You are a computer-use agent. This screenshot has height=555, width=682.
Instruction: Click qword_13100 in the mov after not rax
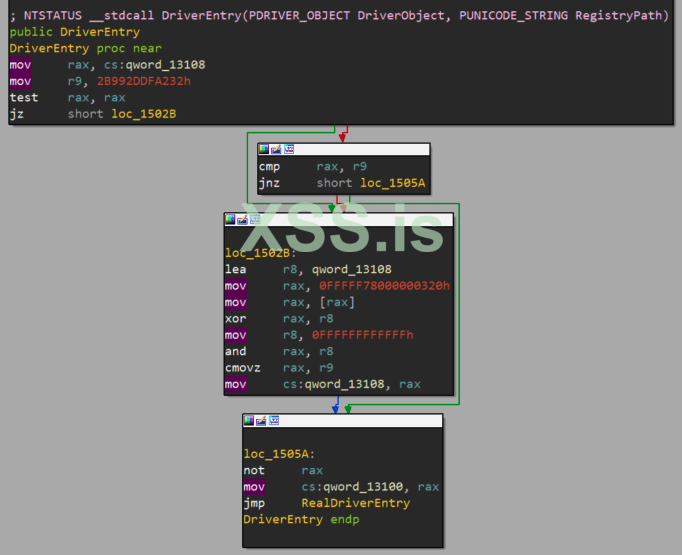tap(363, 487)
